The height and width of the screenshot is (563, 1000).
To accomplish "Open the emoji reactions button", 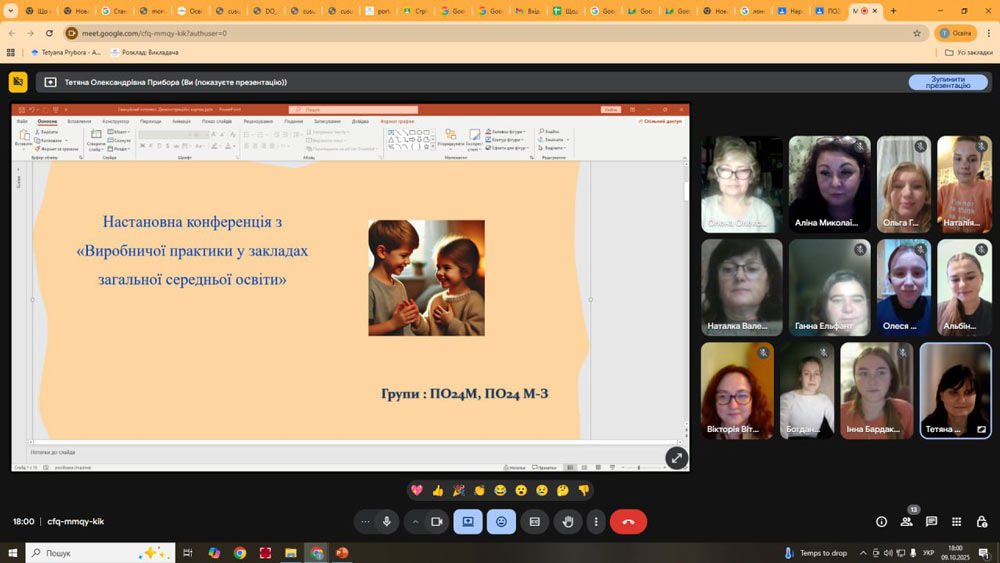I will click(501, 521).
